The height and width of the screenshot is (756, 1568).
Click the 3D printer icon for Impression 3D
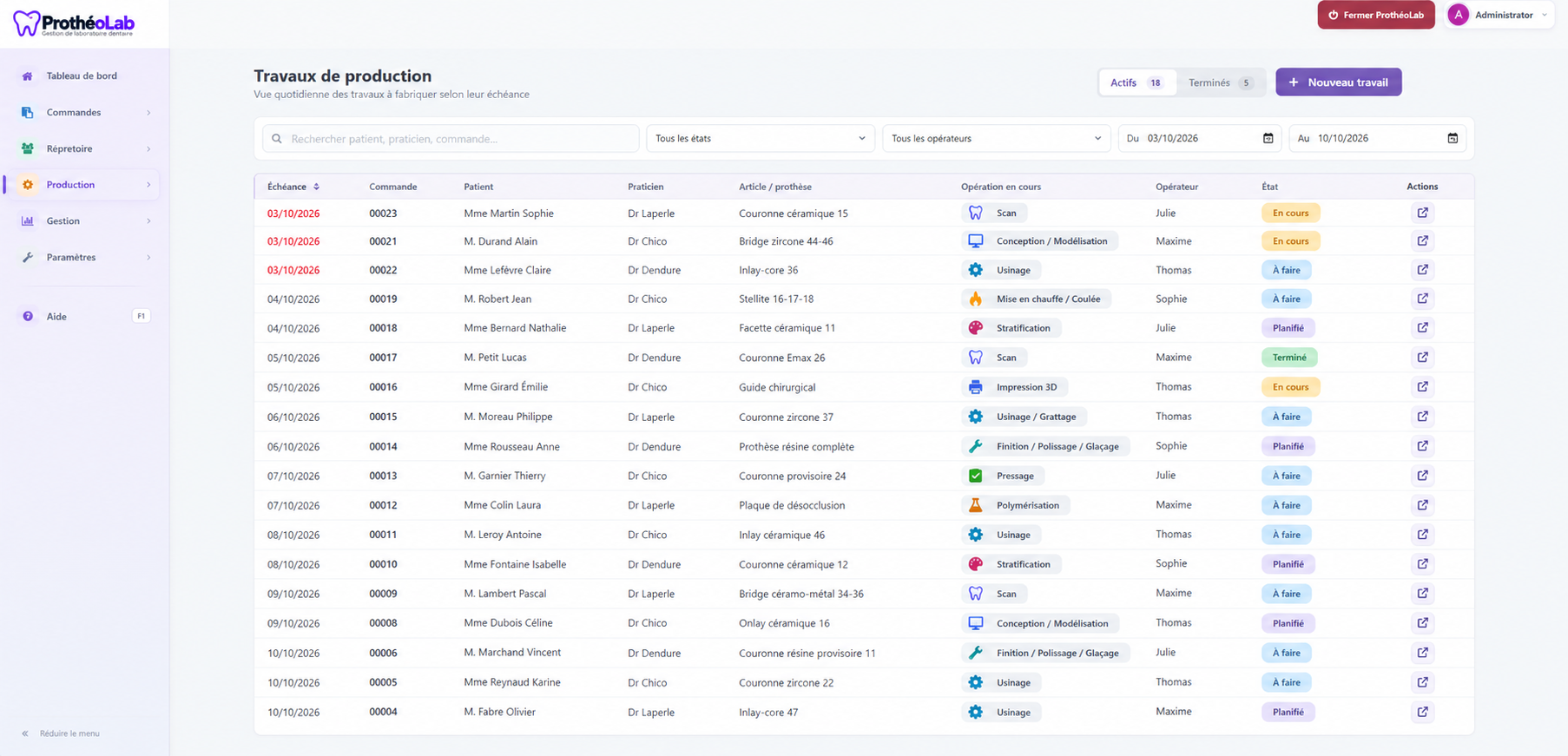[x=975, y=387]
